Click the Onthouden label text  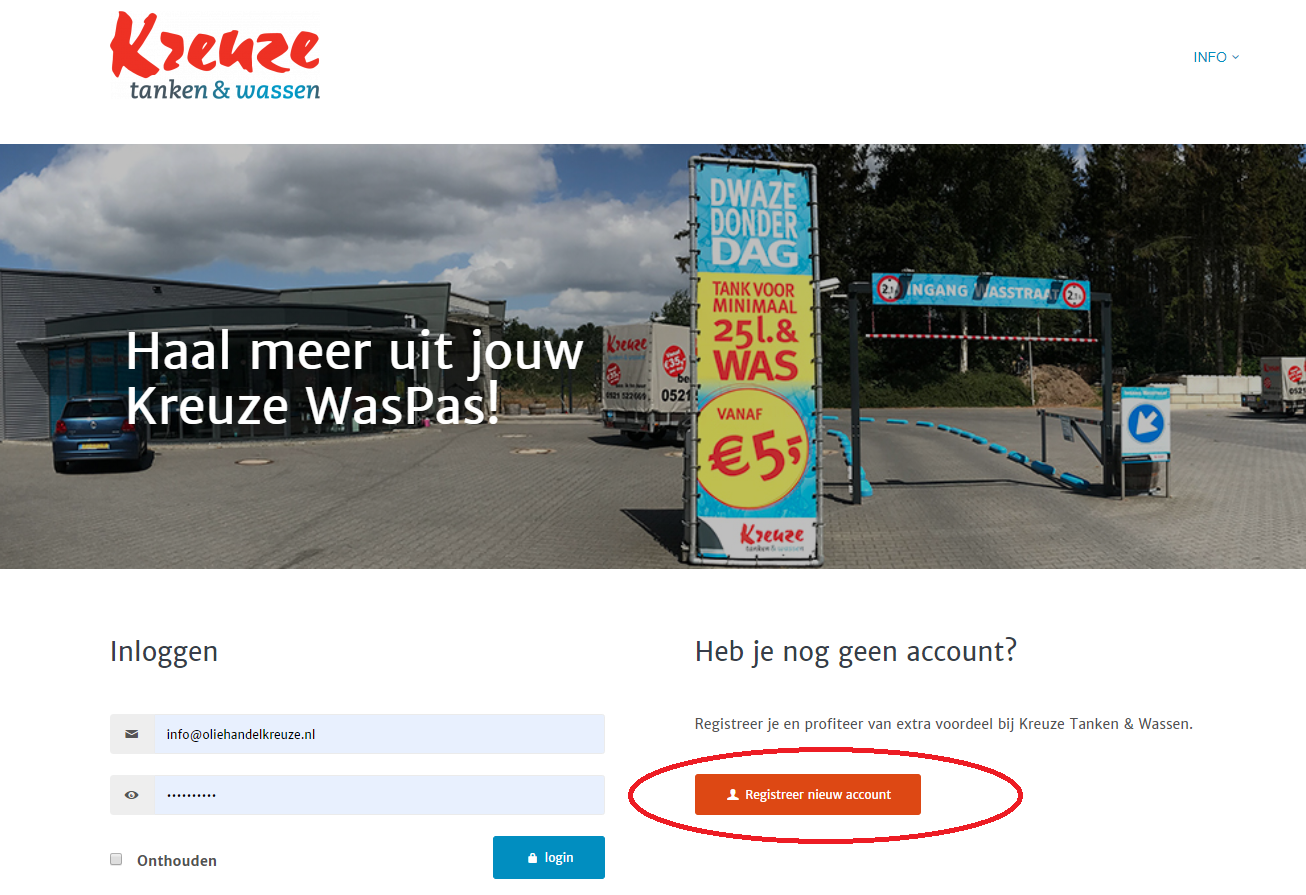[177, 860]
